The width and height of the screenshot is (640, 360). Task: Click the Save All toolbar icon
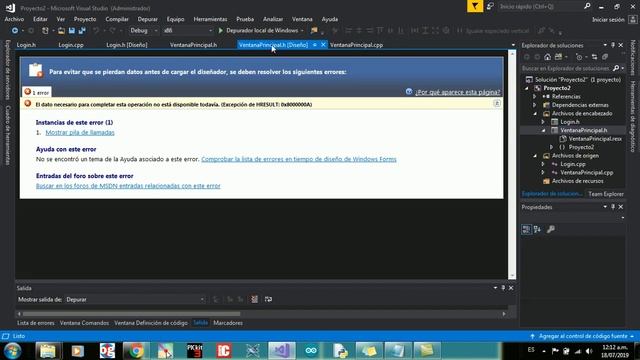tap(82, 31)
